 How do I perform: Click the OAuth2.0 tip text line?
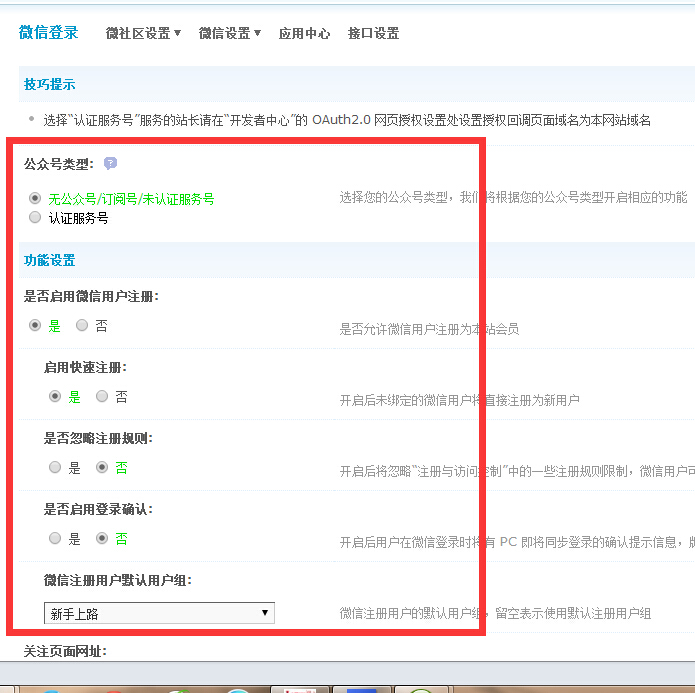347,120
